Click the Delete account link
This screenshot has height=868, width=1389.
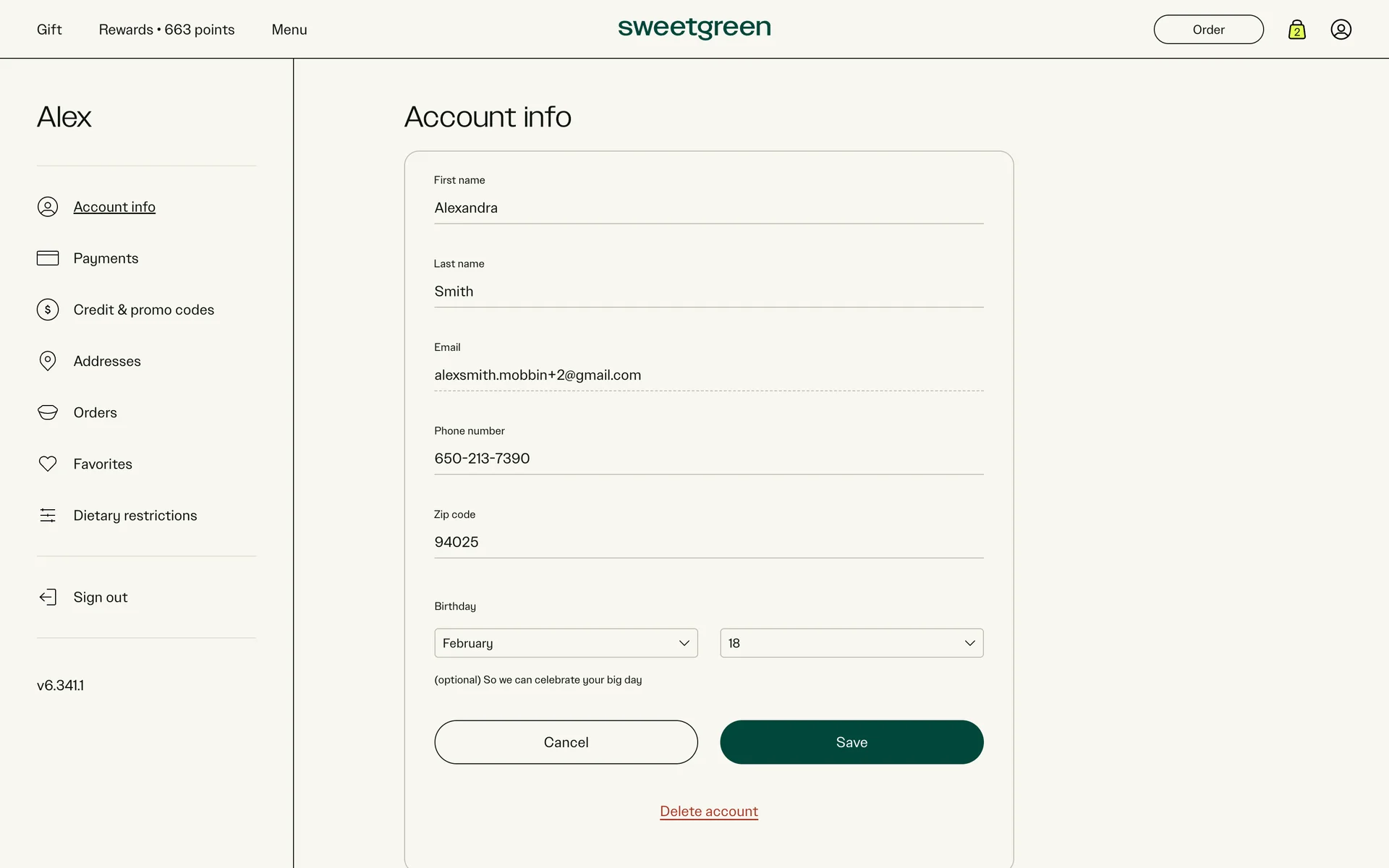[709, 812]
